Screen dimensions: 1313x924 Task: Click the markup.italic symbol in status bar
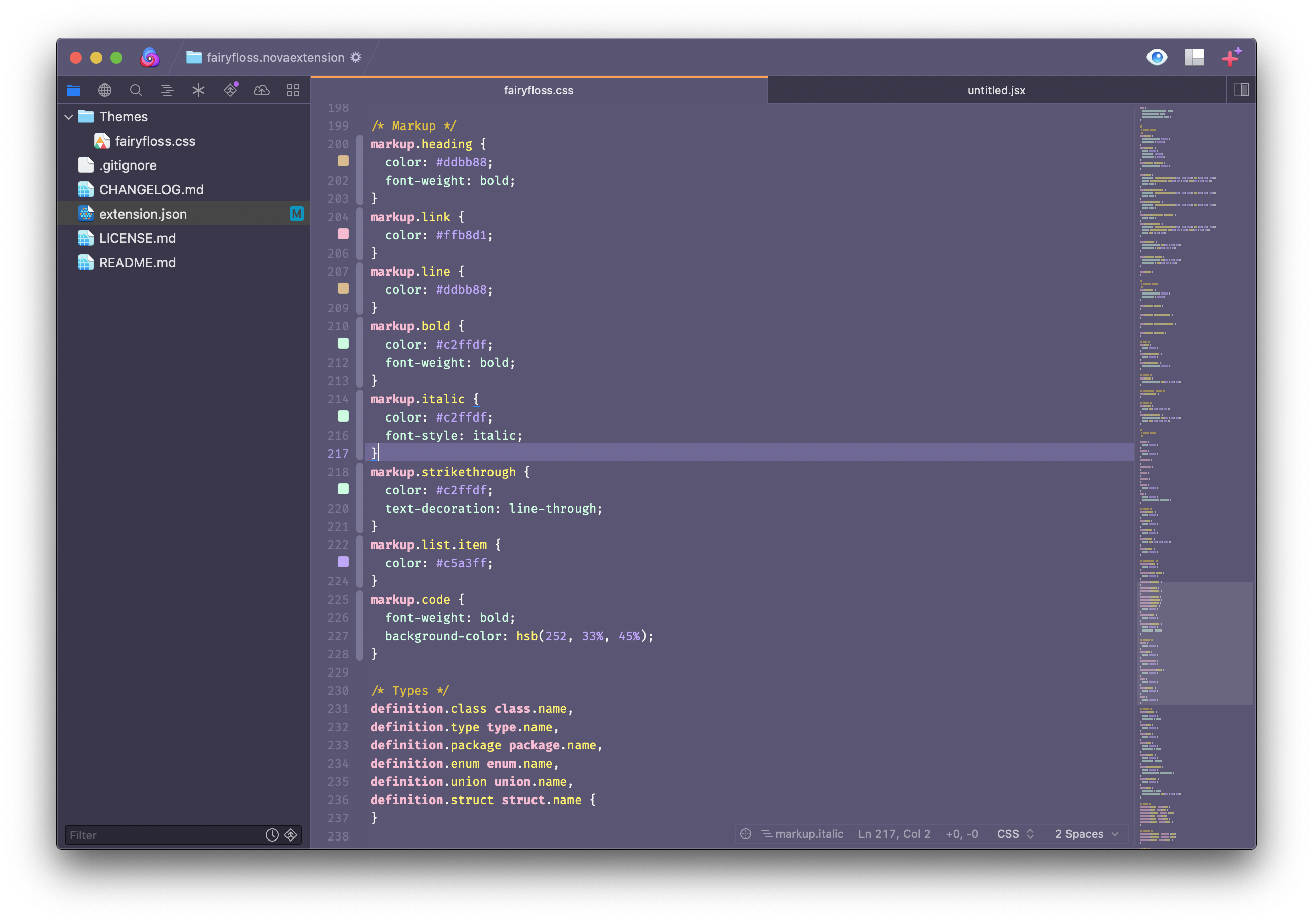[x=806, y=833]
